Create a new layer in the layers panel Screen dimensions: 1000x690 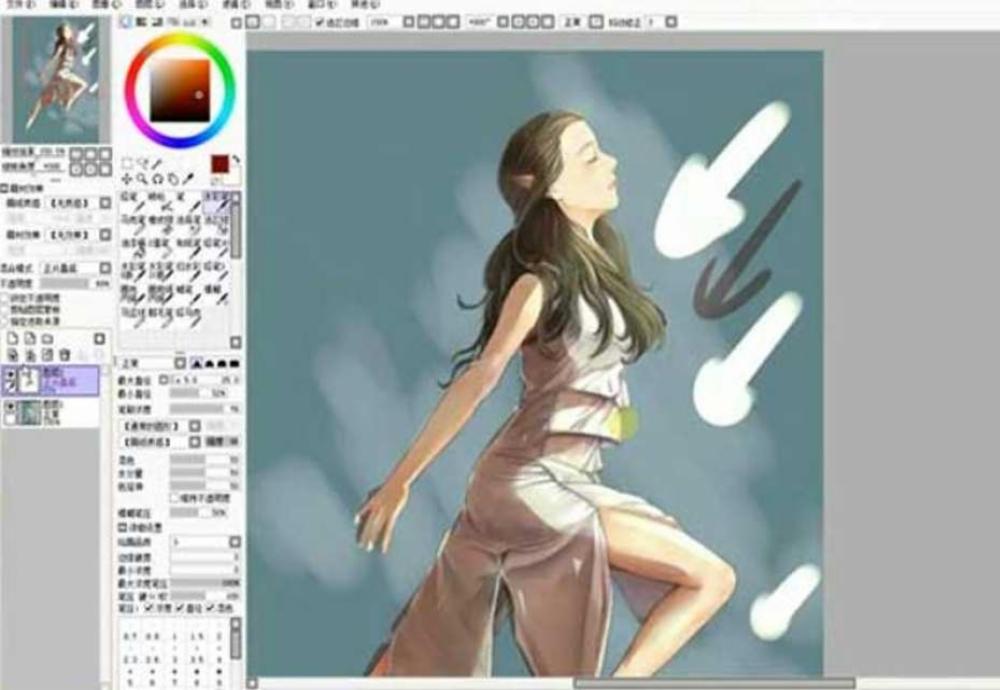click(11, 339)
